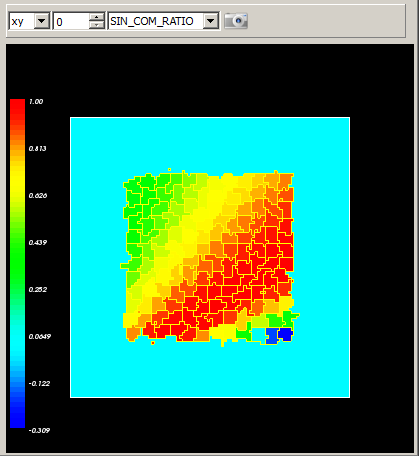419x456 pixels.
Task: Click the 1.00 maximum legend label
Action: tap(36, 102)
